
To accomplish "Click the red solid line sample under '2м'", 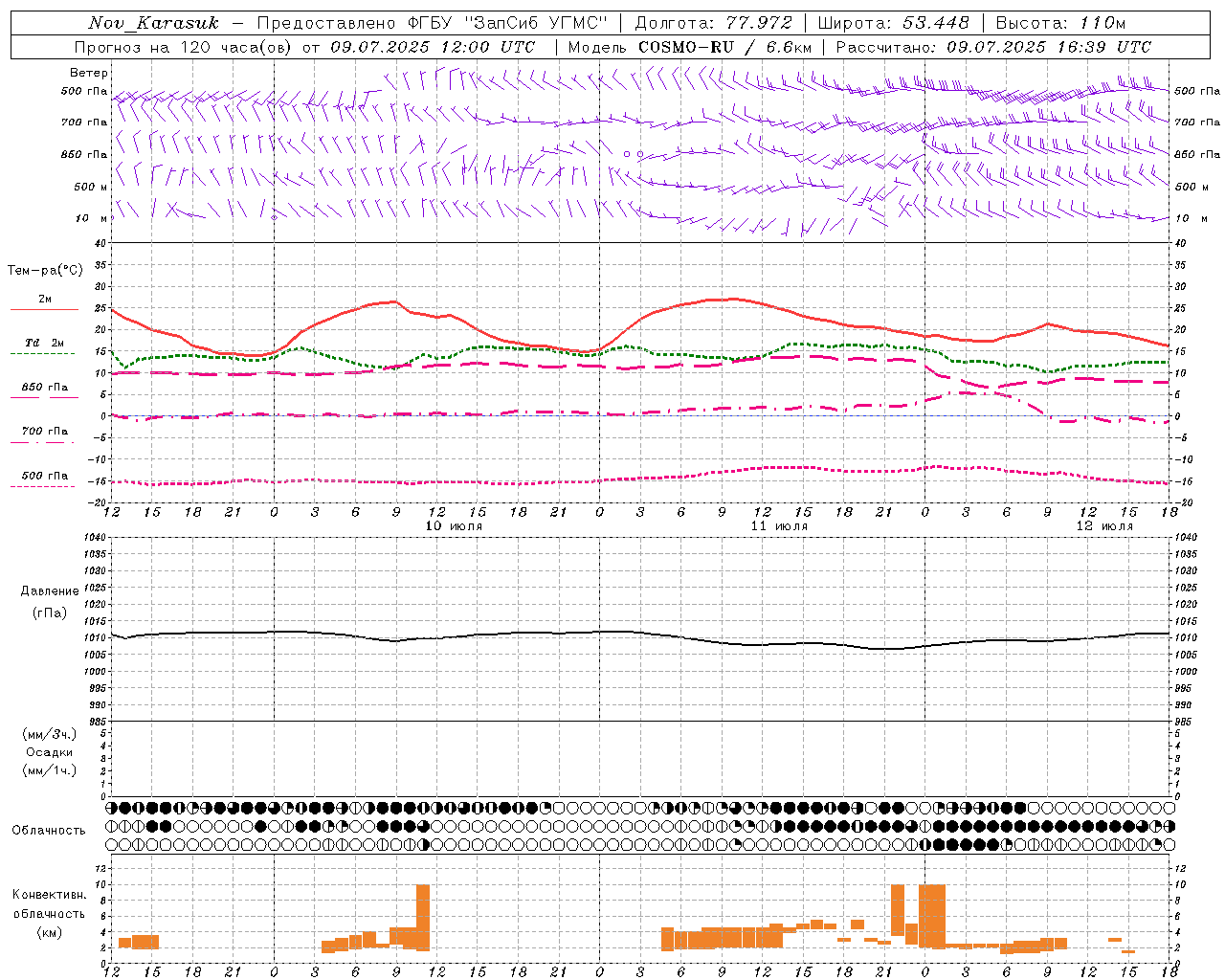I will (44, 310).
